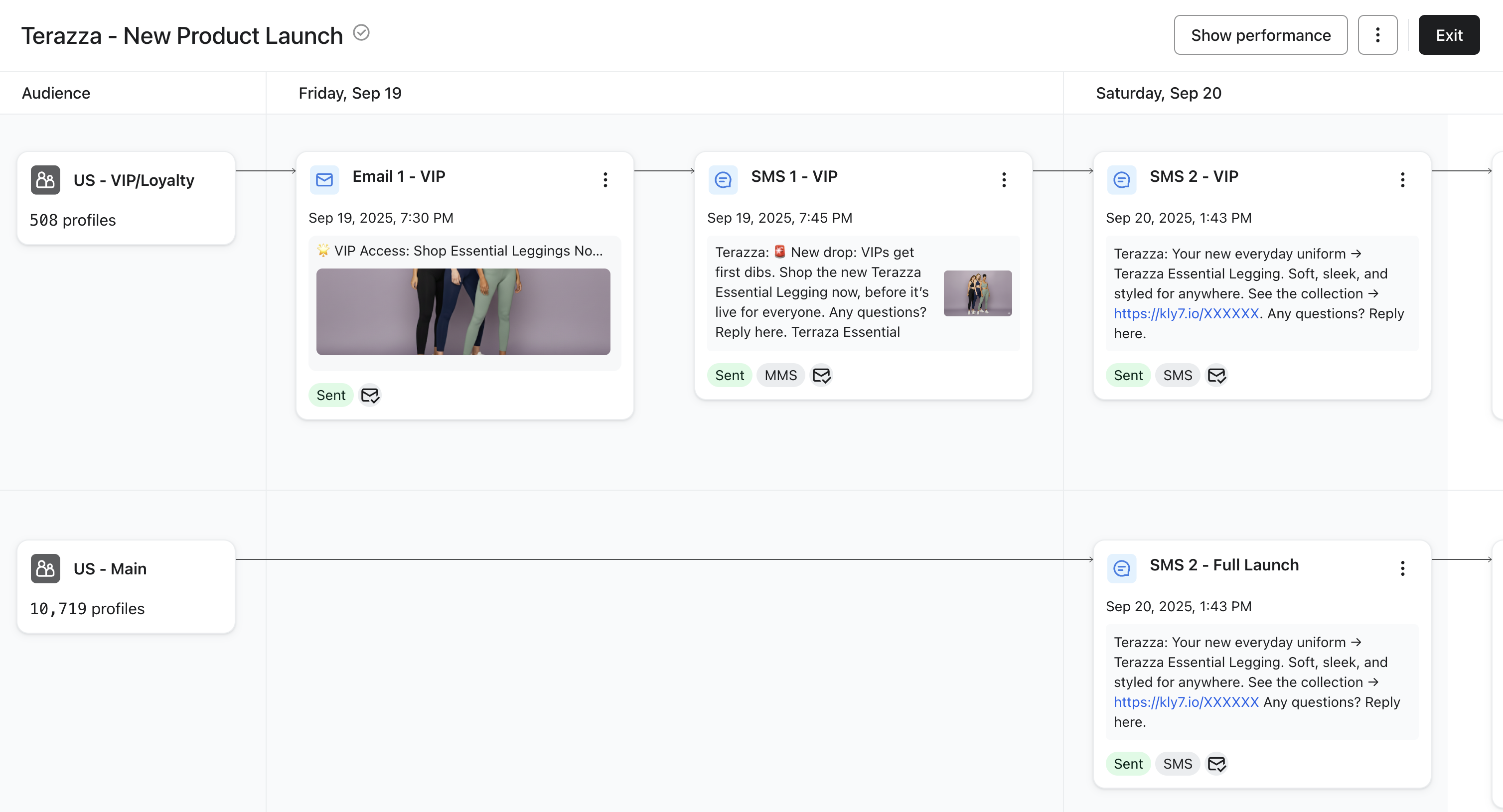
Task: Open the kly7.io link in SMS 2 - VIP
Action: [x=1186, y=314]
